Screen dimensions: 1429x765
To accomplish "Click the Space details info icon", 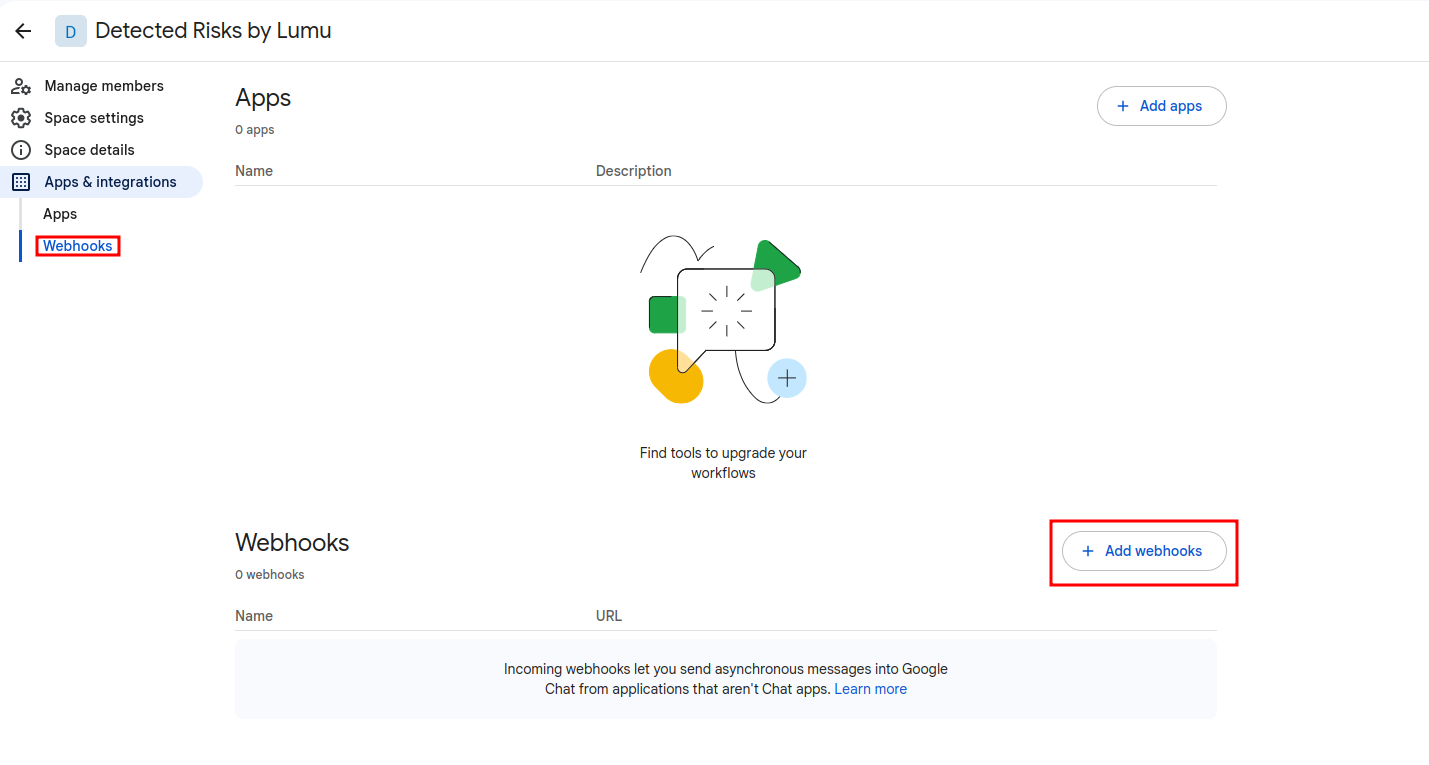I will point(21,150).
